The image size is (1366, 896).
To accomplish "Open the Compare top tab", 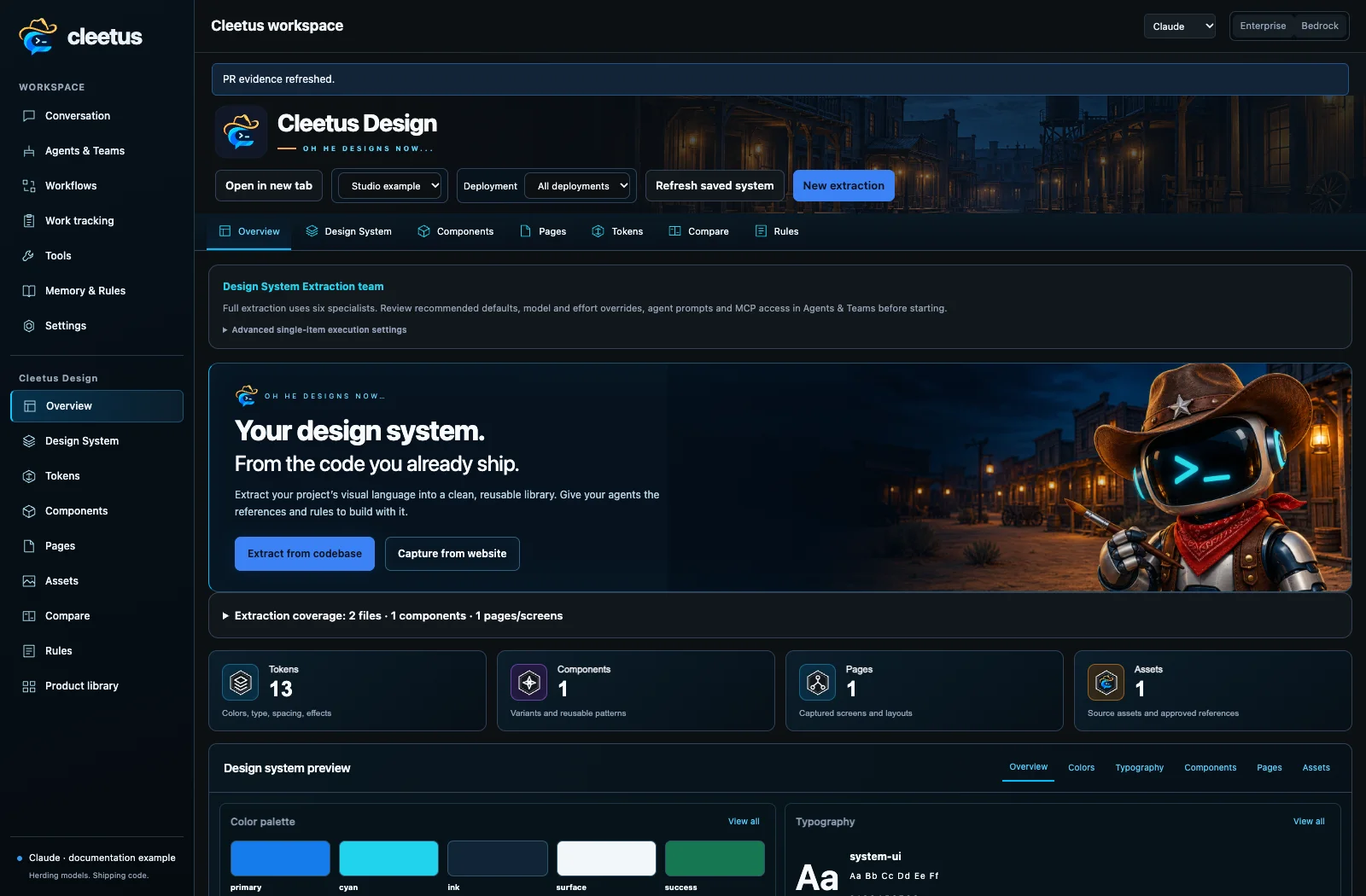I will 698,231.
